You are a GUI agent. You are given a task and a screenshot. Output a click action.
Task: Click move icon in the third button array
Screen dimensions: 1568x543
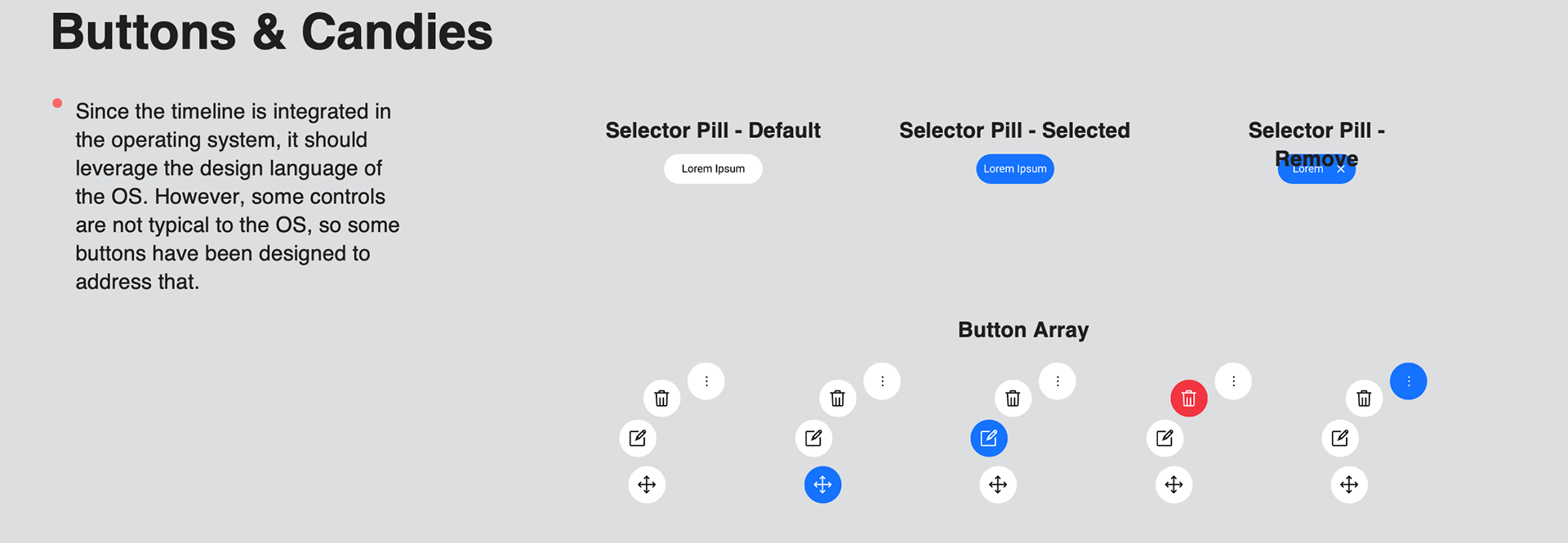click(998, 485)
